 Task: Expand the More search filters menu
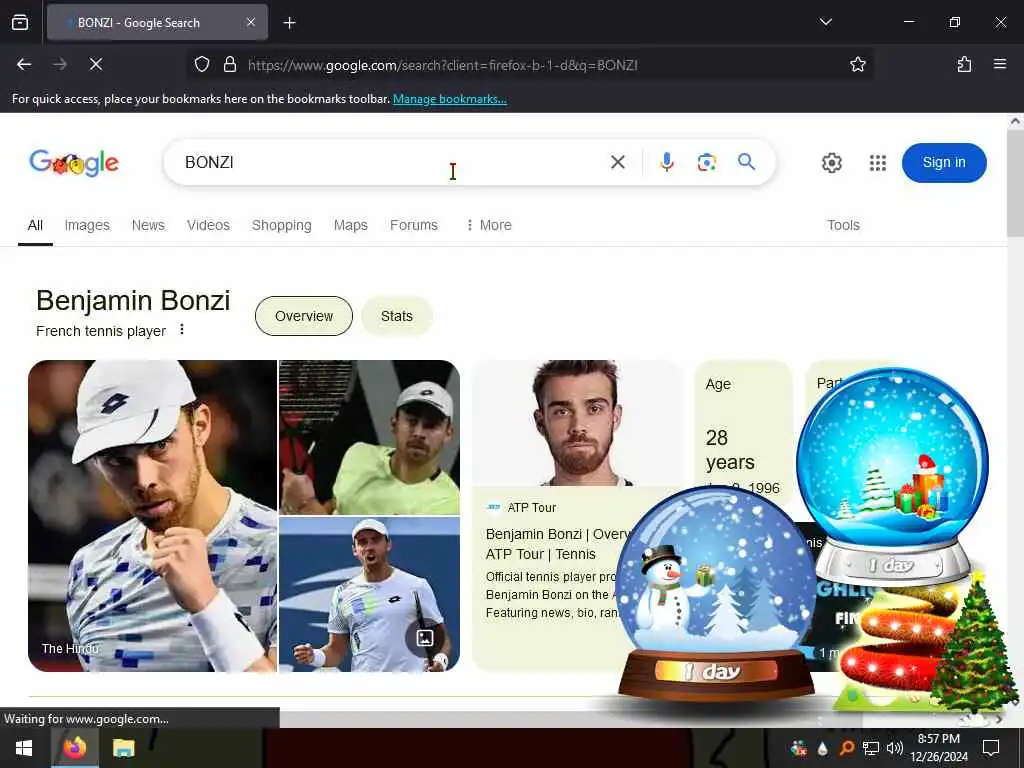click(x=489, y=225)
